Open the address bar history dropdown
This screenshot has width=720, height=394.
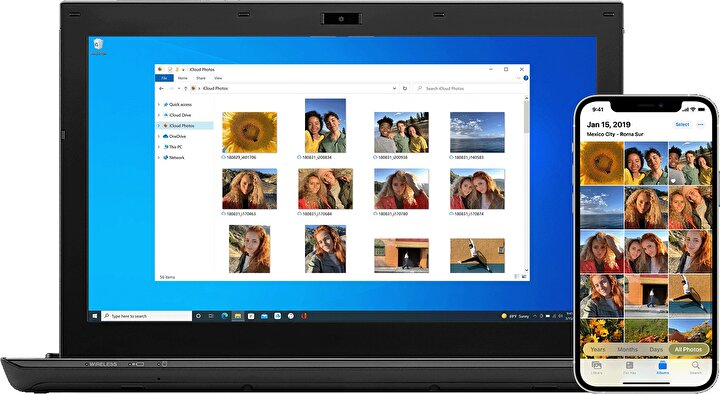394,88
